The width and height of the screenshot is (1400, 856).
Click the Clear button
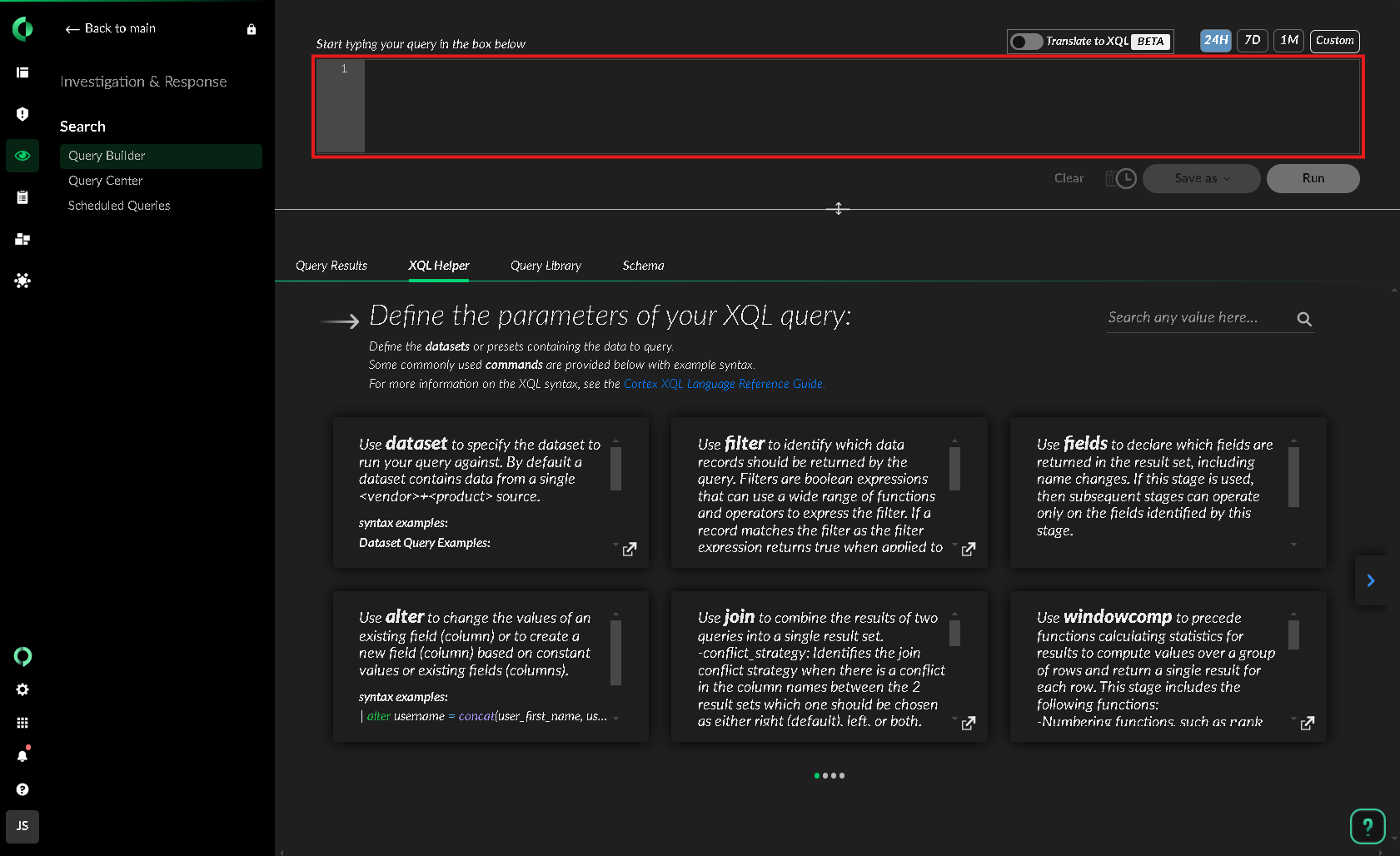pos(1069,178)
